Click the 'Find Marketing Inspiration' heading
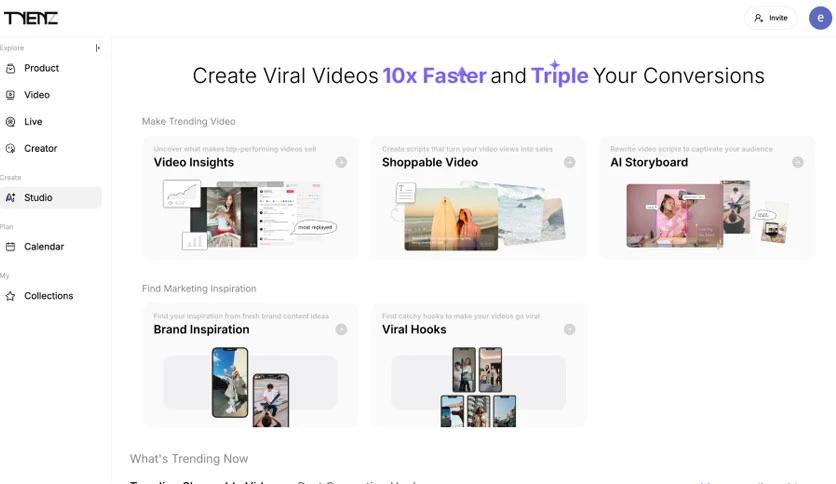 [x=199, y=288]
